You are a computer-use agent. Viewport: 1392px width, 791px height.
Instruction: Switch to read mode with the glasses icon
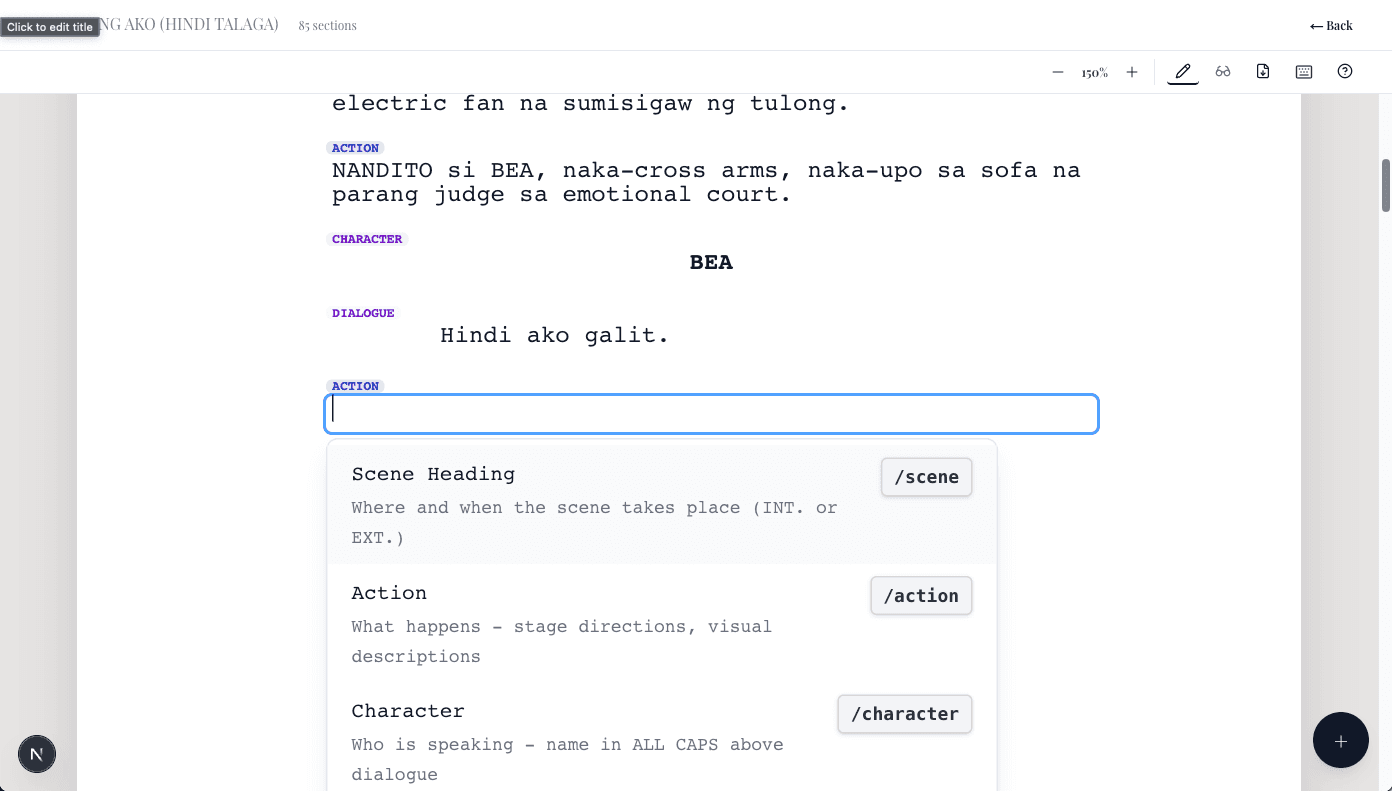pos(1223,71)
